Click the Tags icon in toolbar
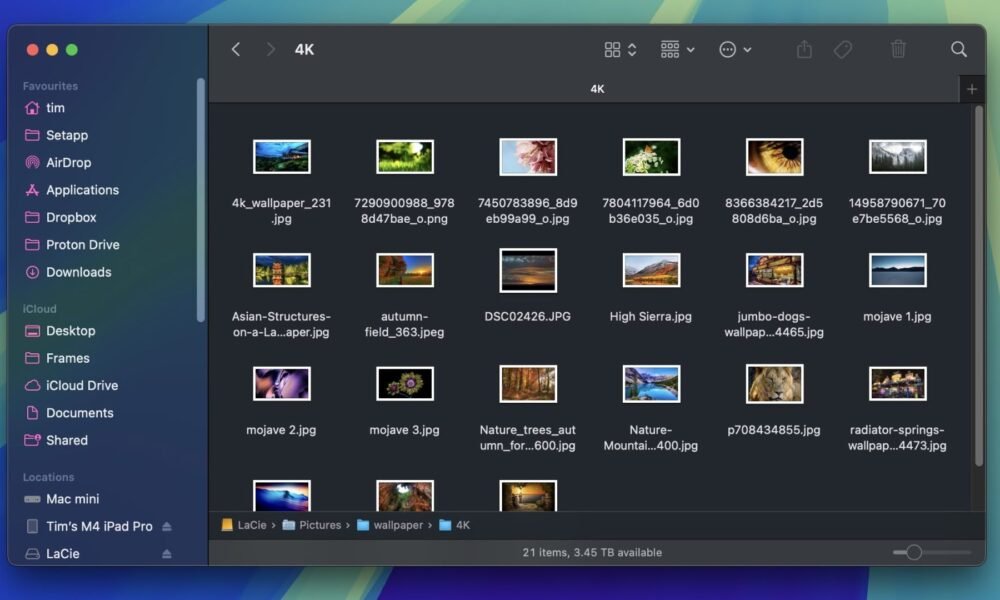This screenshot has height=600, width=1000. pyautogui.click(x=843, y=49)
